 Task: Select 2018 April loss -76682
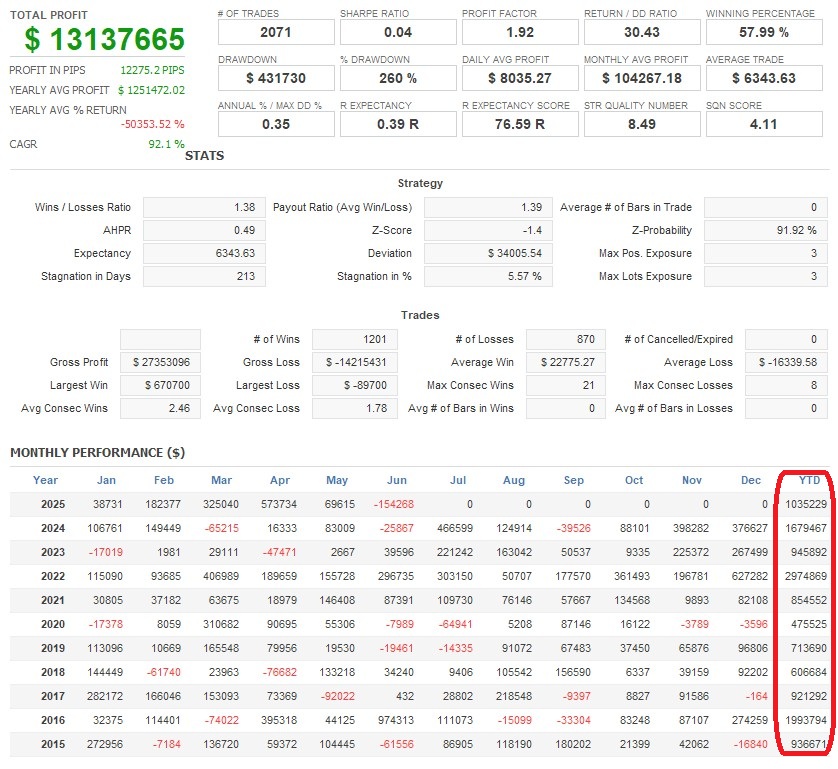[x=280, y=672]
